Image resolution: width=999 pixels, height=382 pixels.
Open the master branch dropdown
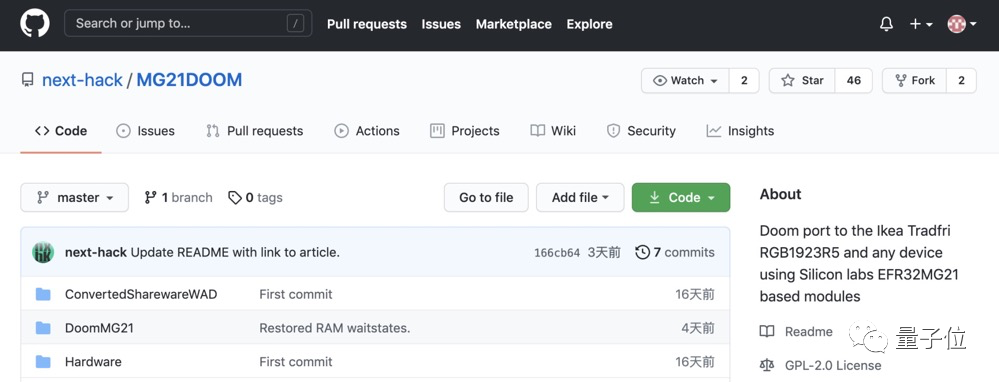click(75, 197)
